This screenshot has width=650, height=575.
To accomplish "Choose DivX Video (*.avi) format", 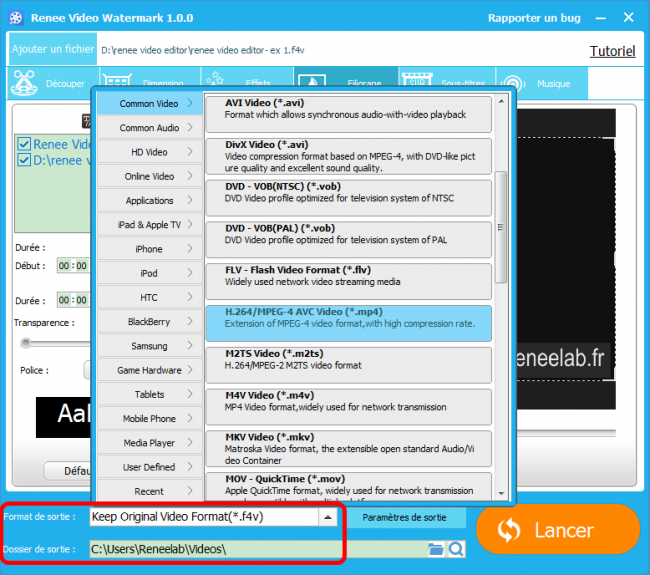I will [349, 156].
